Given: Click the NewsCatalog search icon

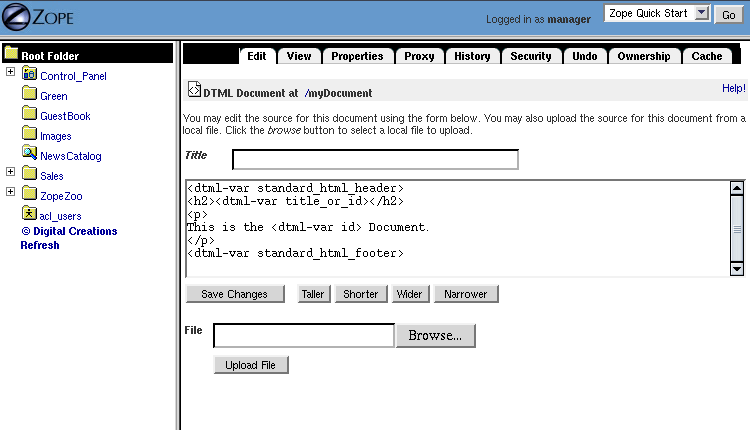Looking at the screenshot, I should pyautogui.click(x=29, y=155).
